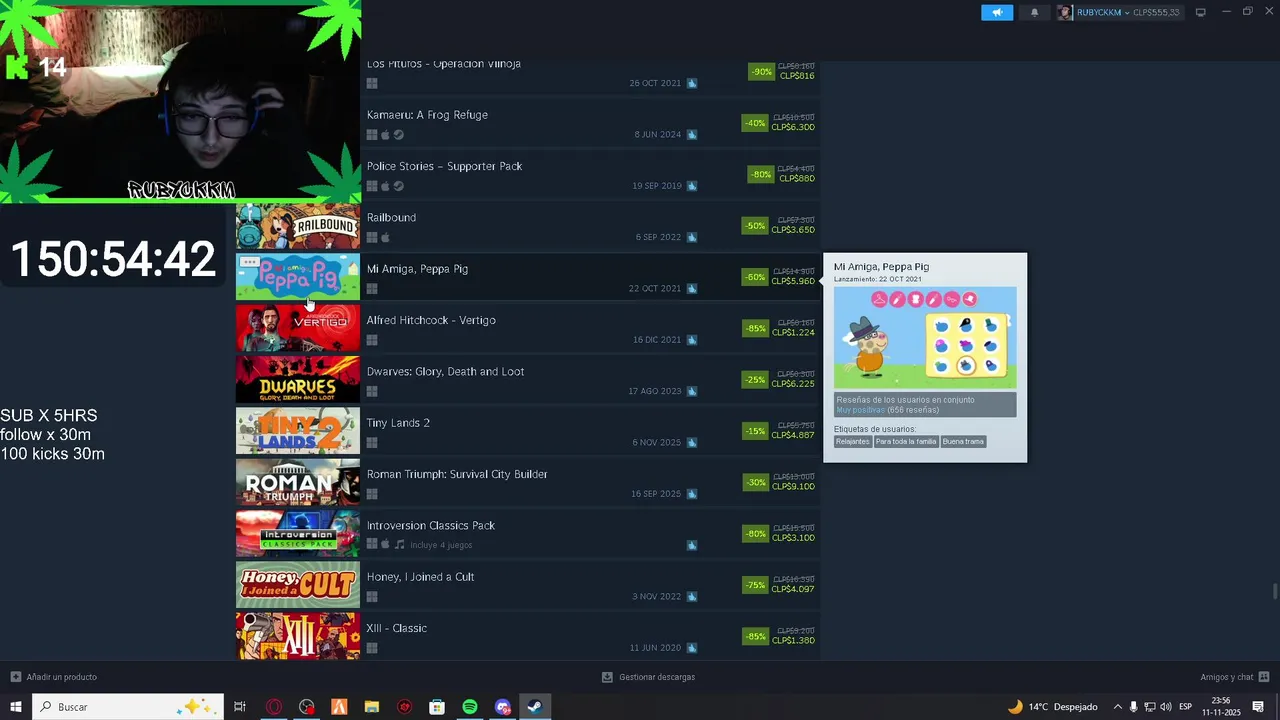Click Roman Triumph: Survival City Builder title
The image size is (1280, 720).
coord(457,474)
